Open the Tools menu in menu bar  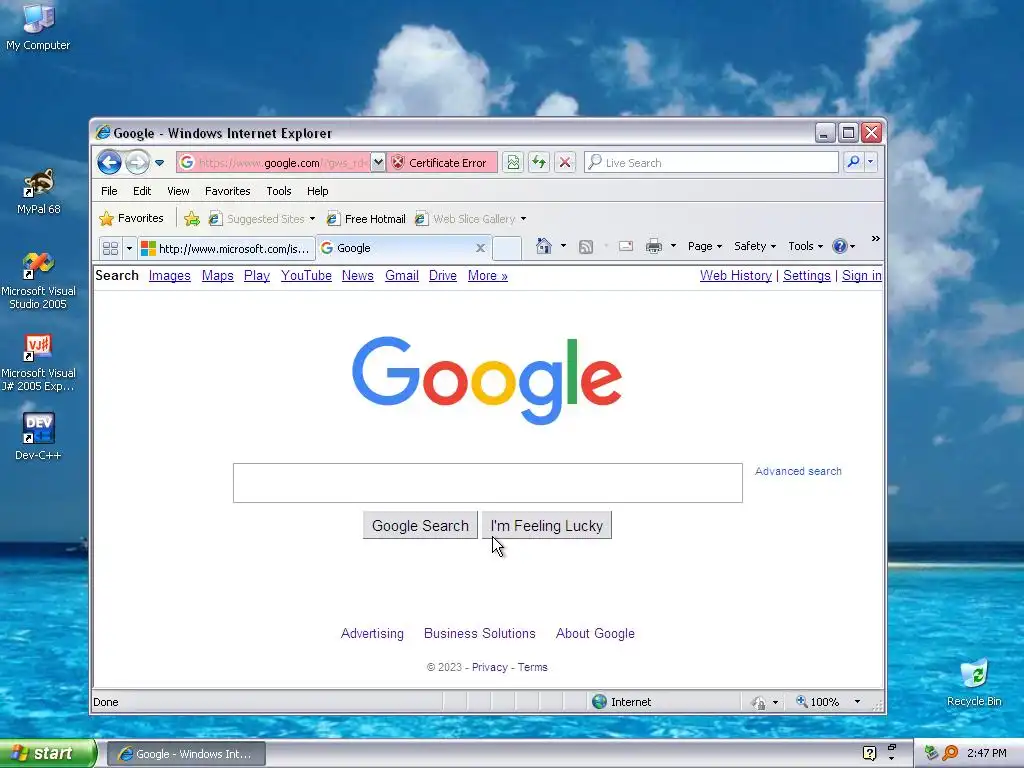click(x=278, y=191)
